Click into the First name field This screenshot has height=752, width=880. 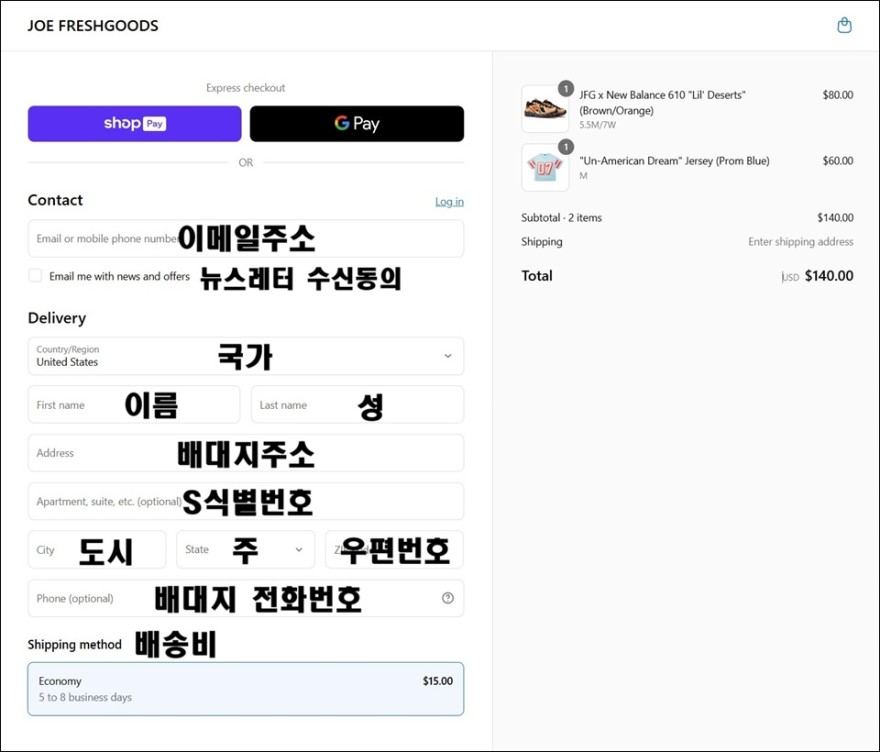(x=134, y=405)
